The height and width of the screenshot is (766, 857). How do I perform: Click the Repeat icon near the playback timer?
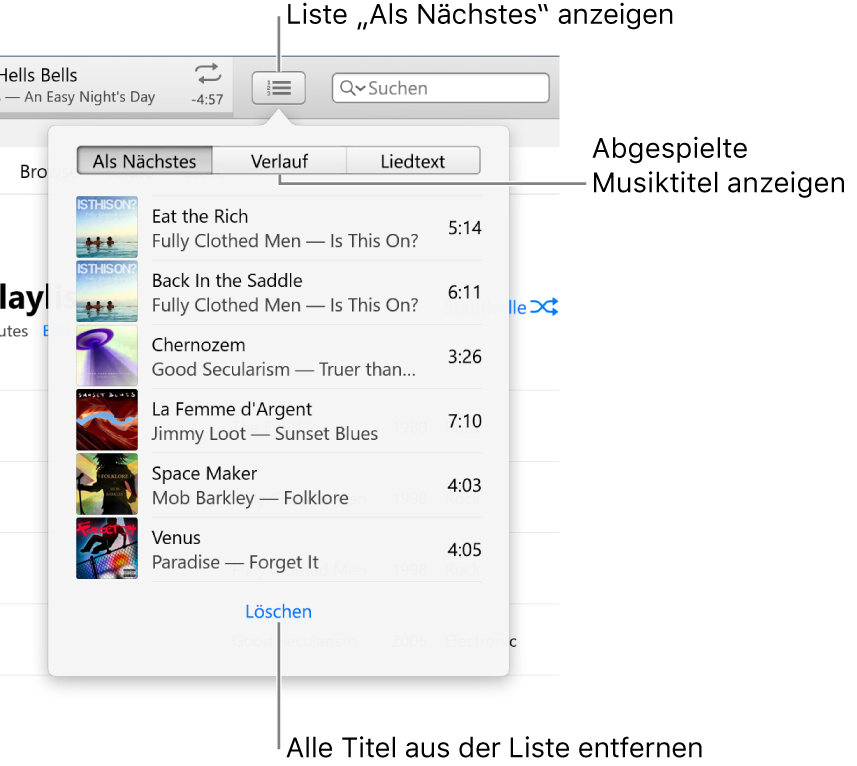(207, 73)
